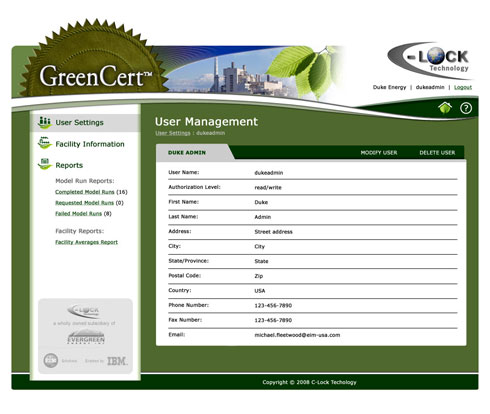Click DELETE USER button
This screenshot has height=414, width=490.
pos(437,153)
